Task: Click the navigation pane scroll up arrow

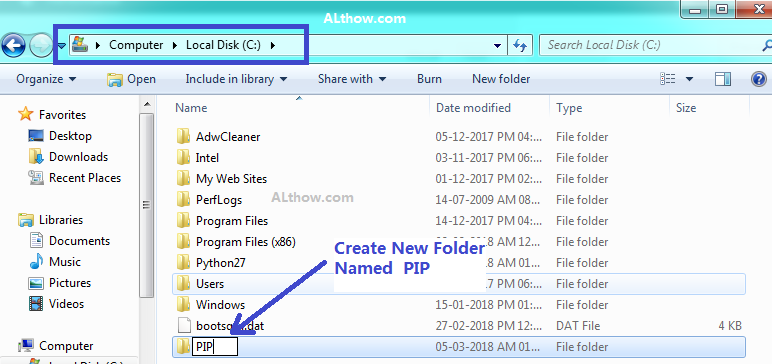Action: tap(146, 104)
